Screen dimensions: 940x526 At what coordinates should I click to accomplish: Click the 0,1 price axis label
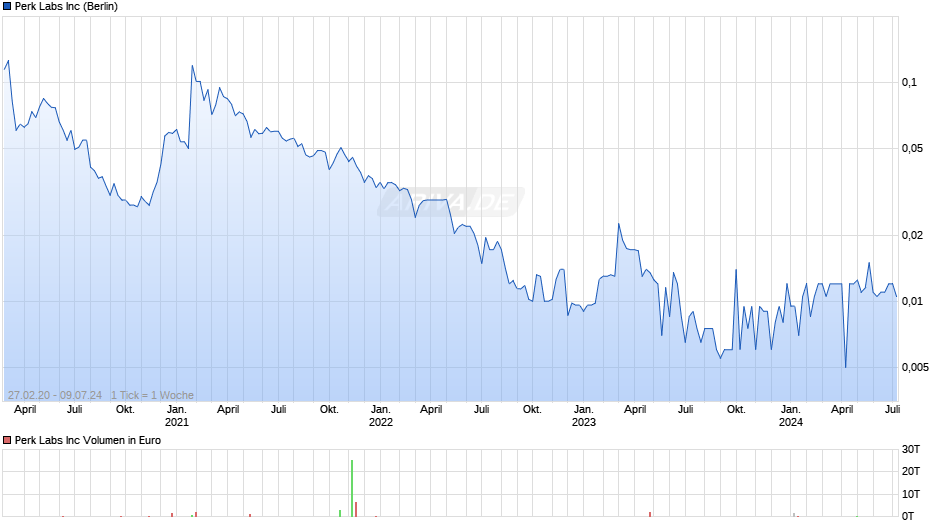909,82
